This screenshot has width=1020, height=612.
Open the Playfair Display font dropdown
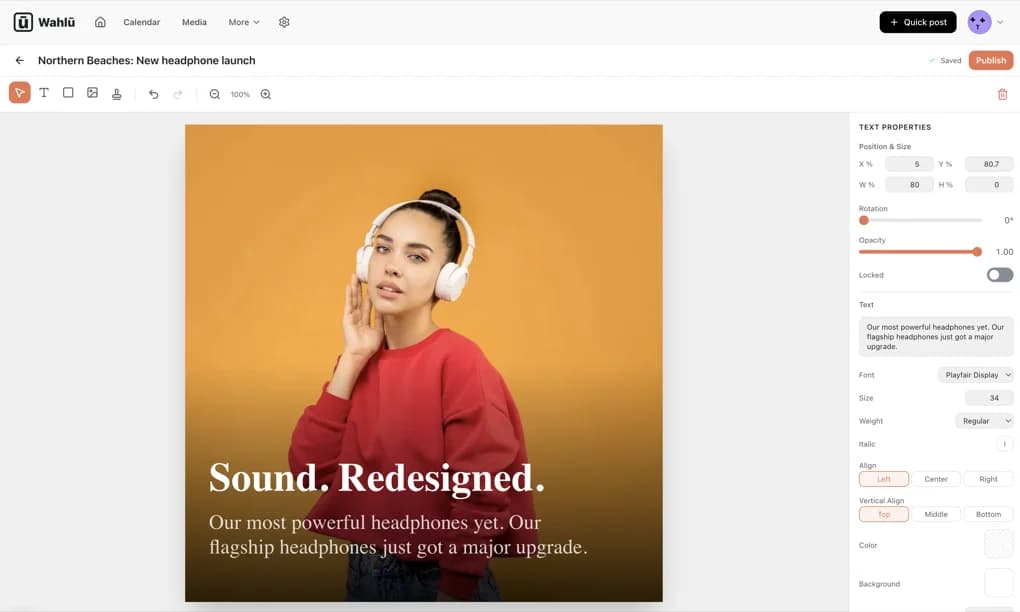tap(976, 375)
